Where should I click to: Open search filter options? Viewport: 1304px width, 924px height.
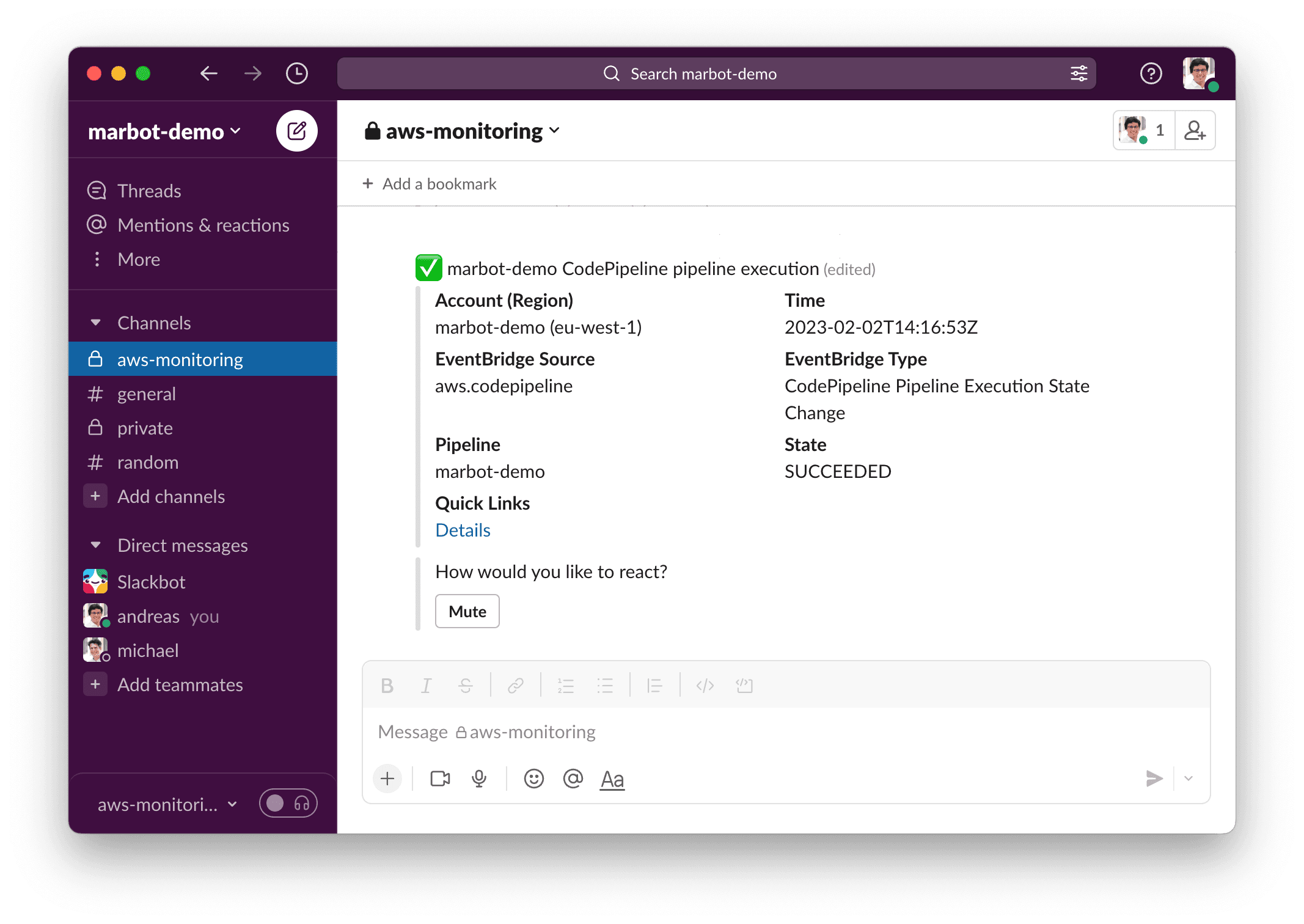(1079, 74)
